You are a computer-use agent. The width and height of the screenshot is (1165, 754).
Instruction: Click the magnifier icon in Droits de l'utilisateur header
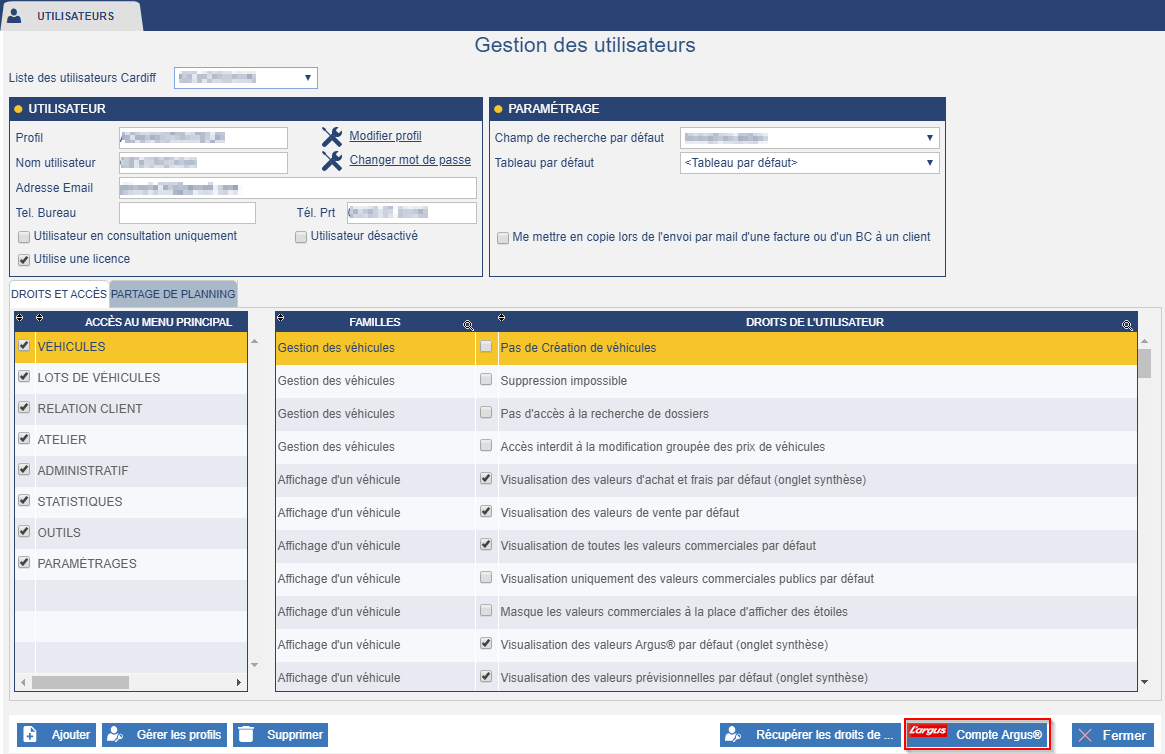tap(1127, 325)
